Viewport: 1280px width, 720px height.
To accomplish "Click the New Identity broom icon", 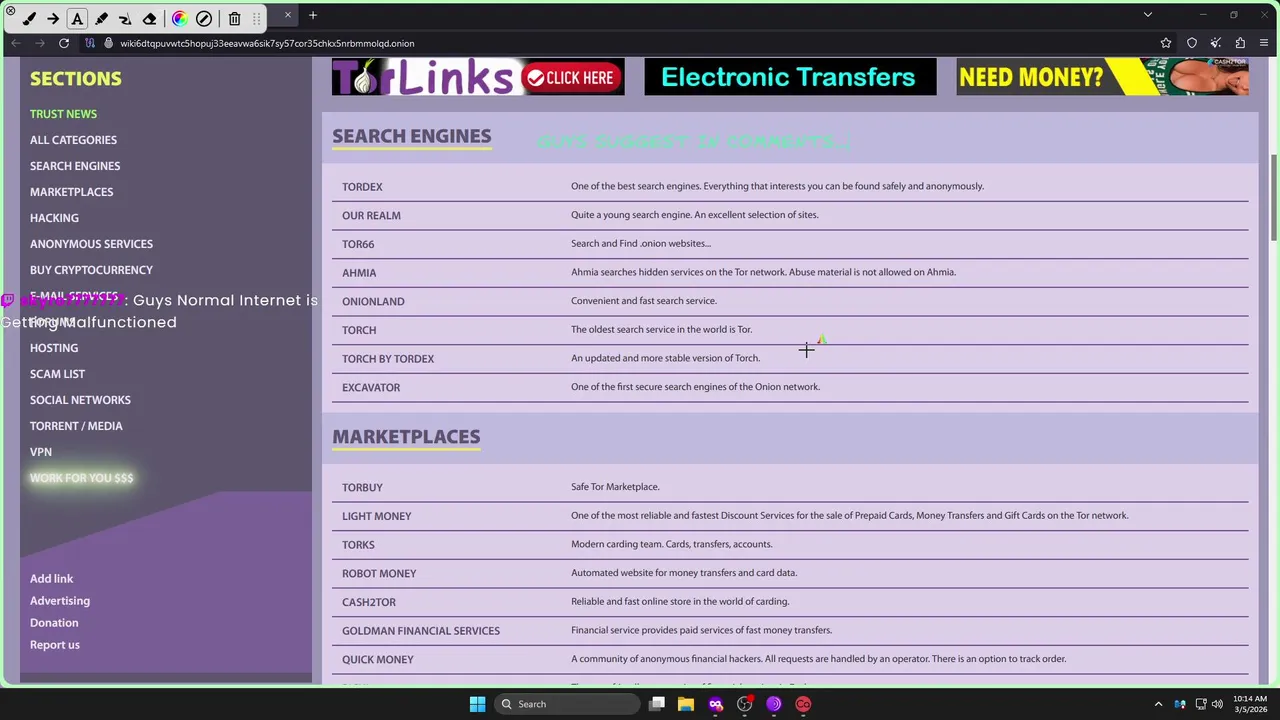I will pos(1216,43).
